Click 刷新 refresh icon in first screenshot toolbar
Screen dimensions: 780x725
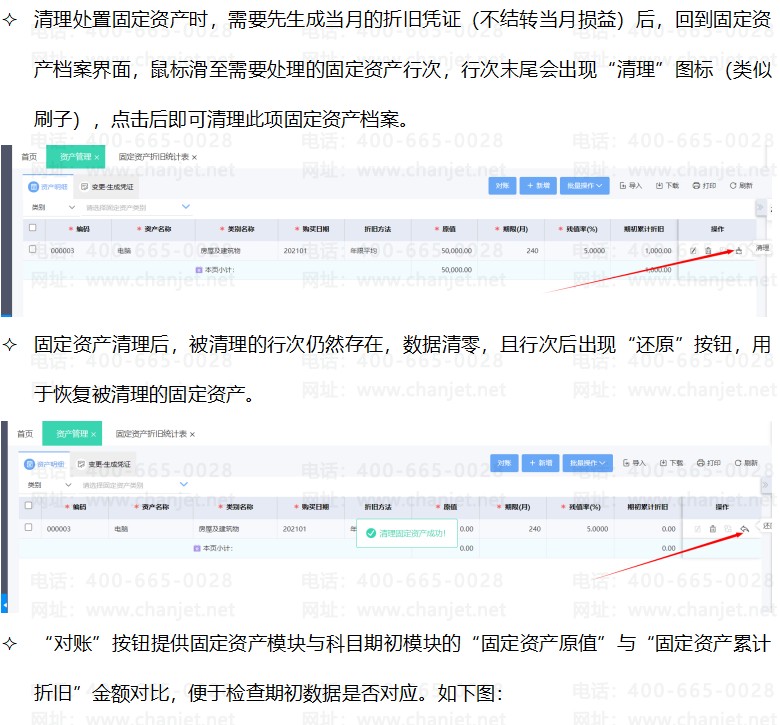(733, 186)
